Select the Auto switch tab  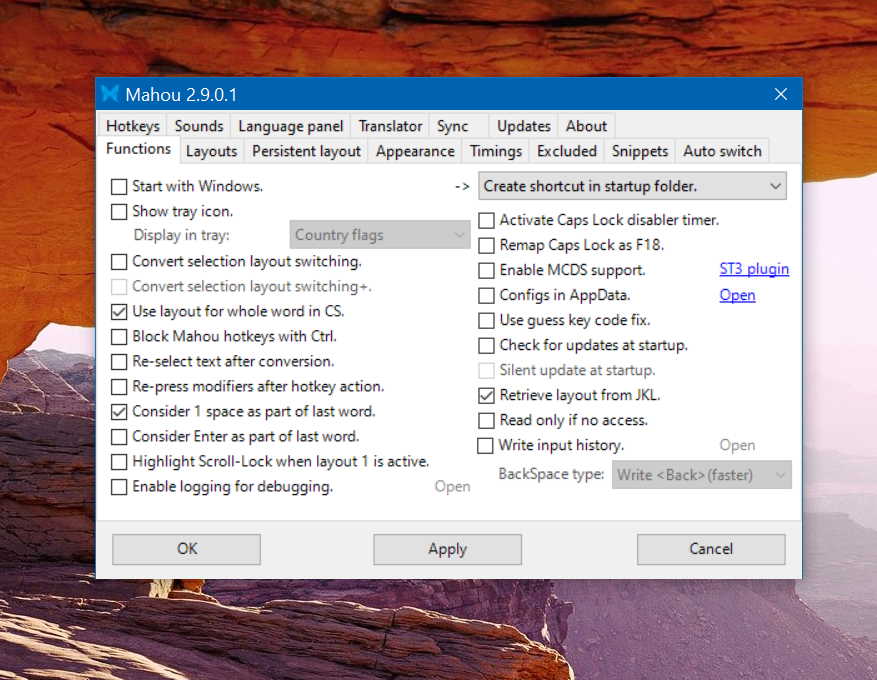click(722, 151)
